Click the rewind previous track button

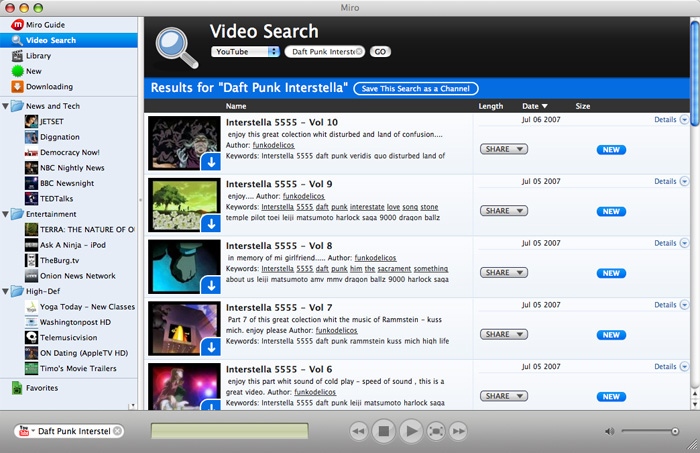(x=358, y=431)
